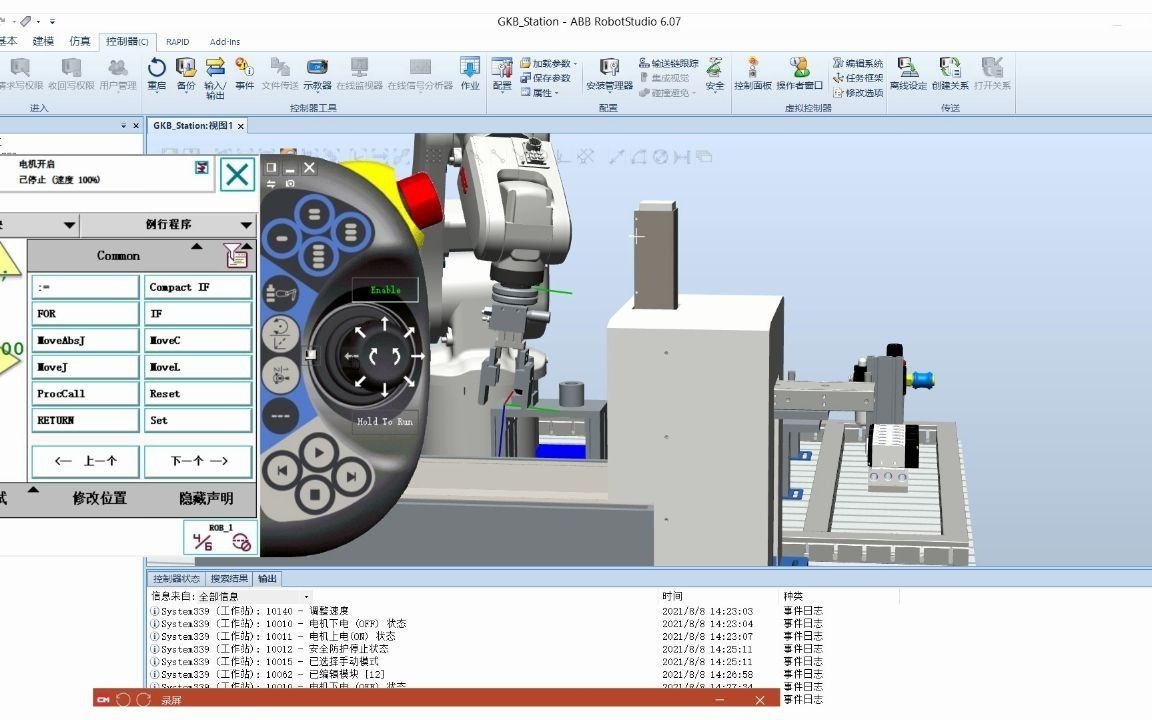Click the top programmable key on FlexPendant

click(x=314, y=215)
